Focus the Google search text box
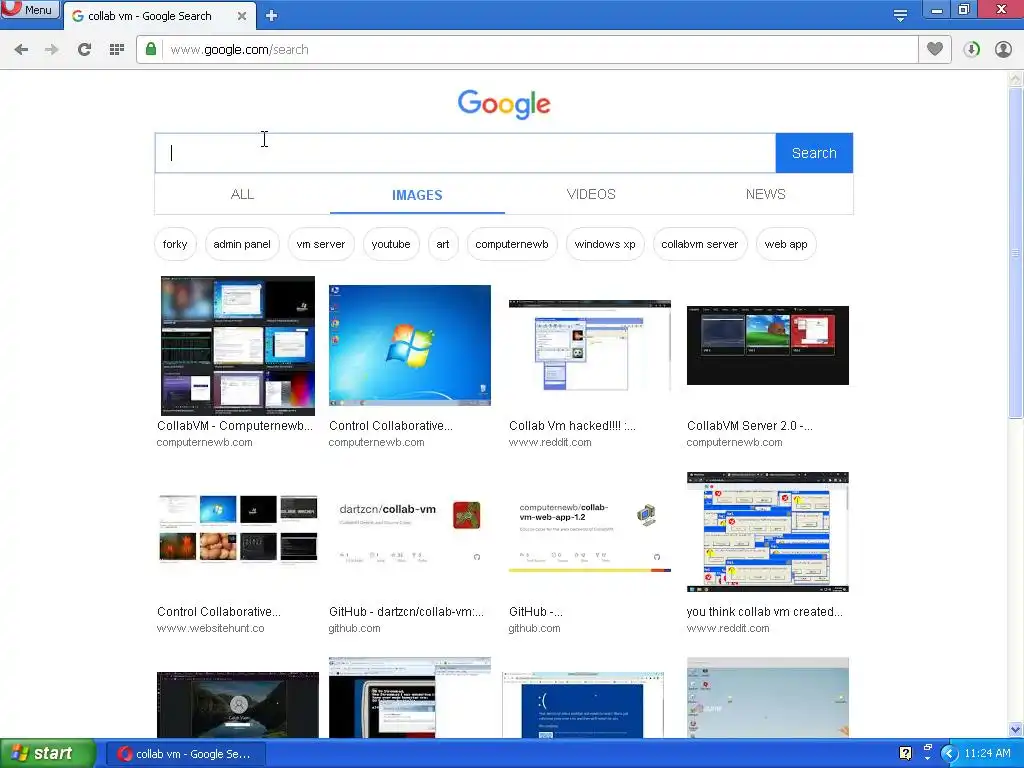The height and width of the screenshot is (768, 1024). click(465, 153)
